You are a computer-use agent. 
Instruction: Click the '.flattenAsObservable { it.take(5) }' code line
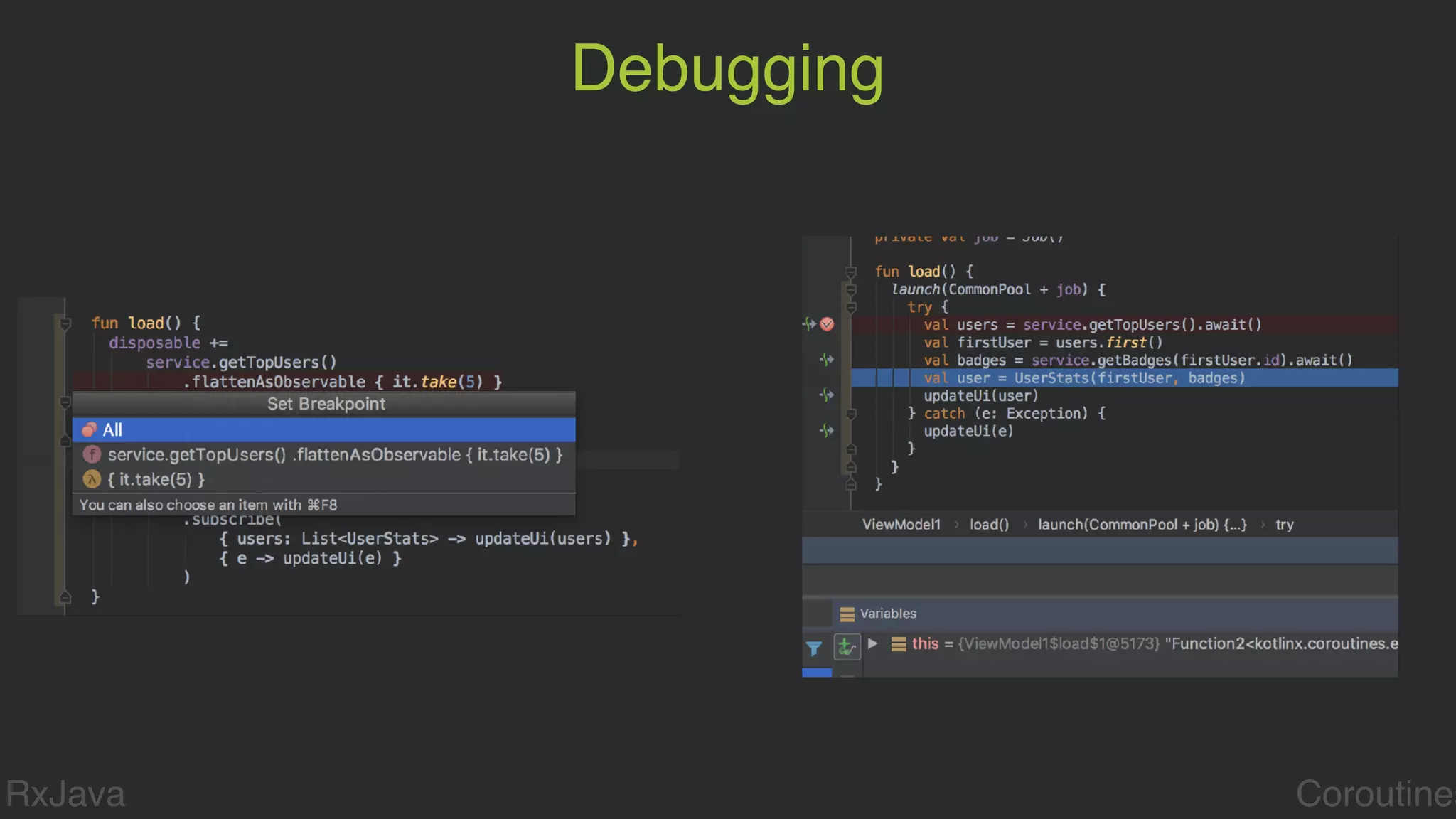[x=343, y=382]
